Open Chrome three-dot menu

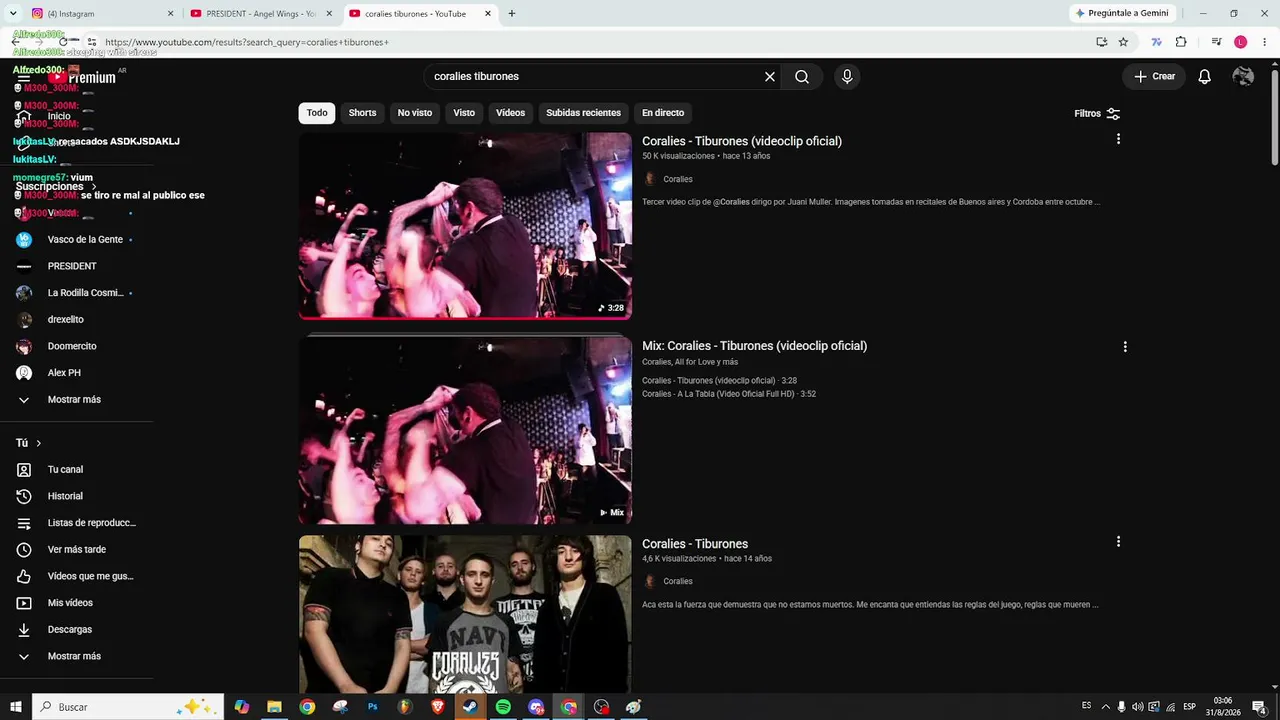(1265, 42)
